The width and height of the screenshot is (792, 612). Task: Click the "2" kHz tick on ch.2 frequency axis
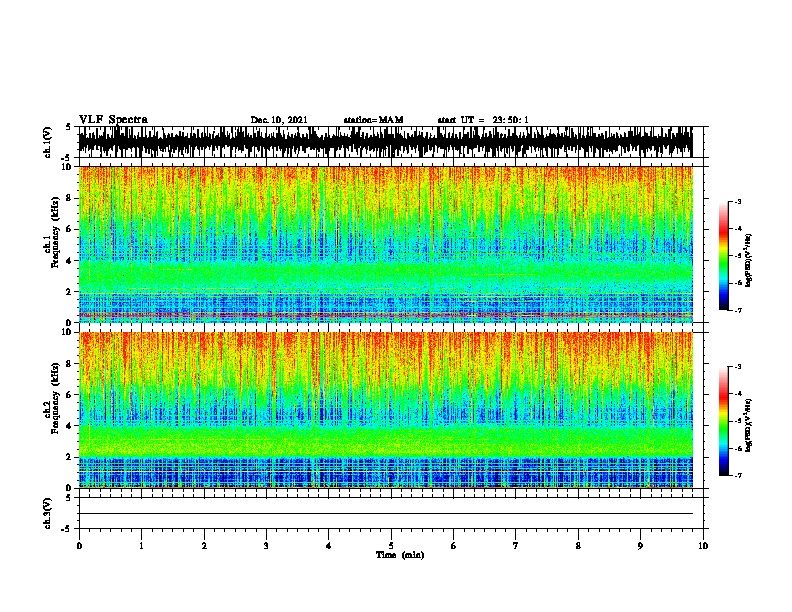[x=70, y=457]
